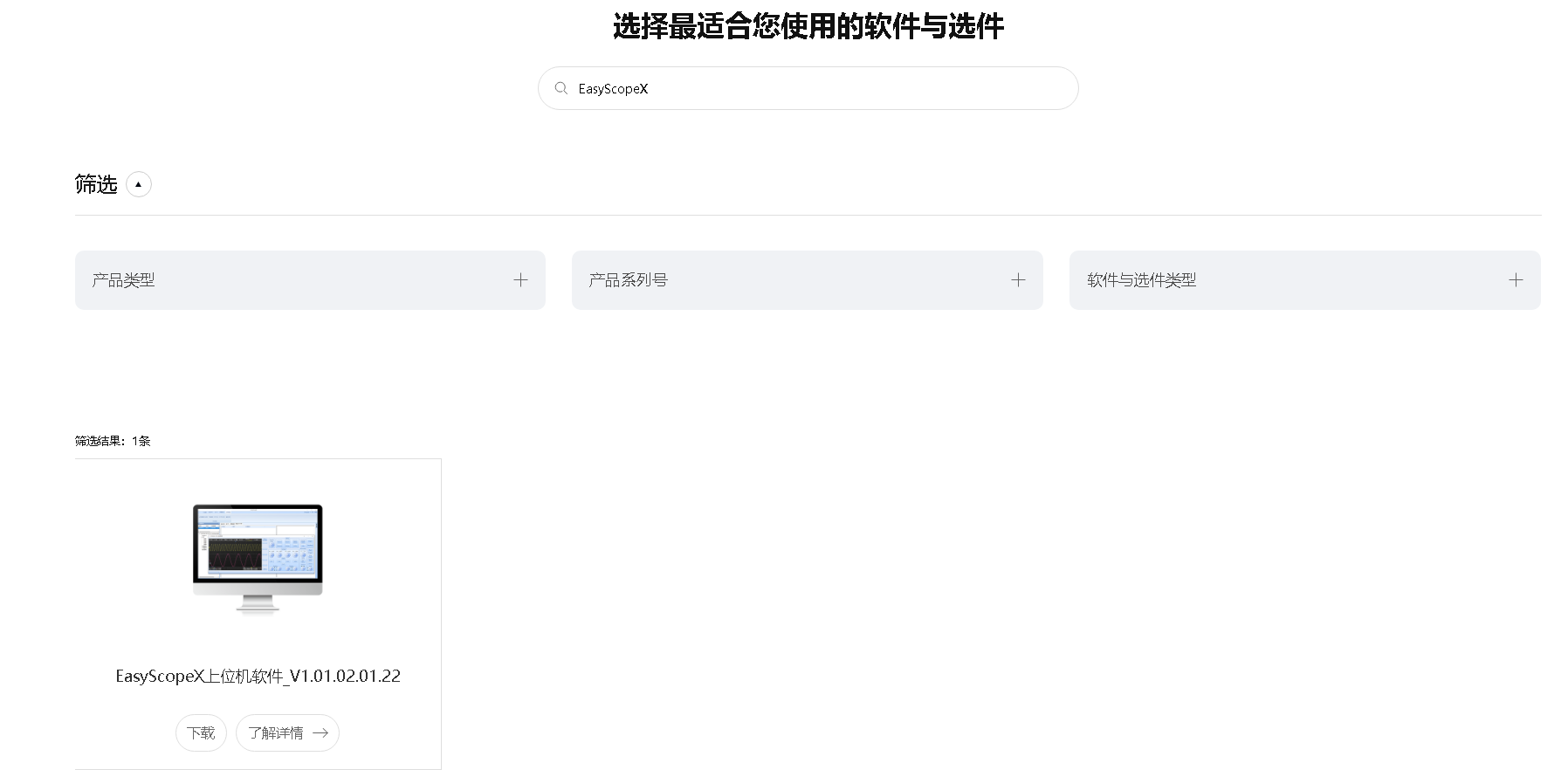1568x770 pixels.
Task: Click the plus icon in 产品类型
Action: point(520,280)
